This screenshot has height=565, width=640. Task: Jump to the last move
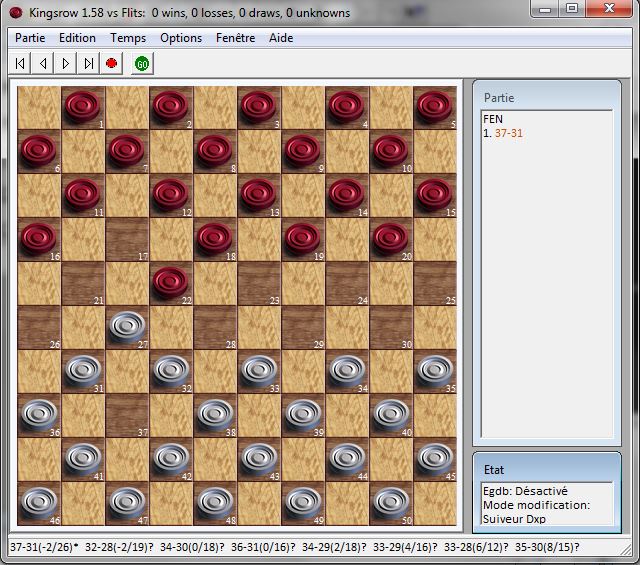(89, 63)
